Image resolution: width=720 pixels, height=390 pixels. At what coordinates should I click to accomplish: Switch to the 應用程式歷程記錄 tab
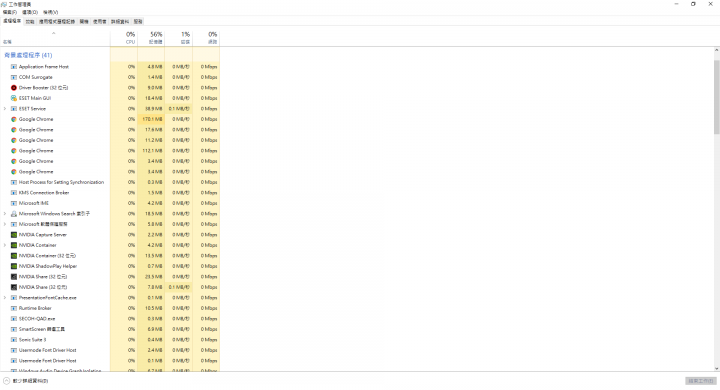tap(57, 22)
